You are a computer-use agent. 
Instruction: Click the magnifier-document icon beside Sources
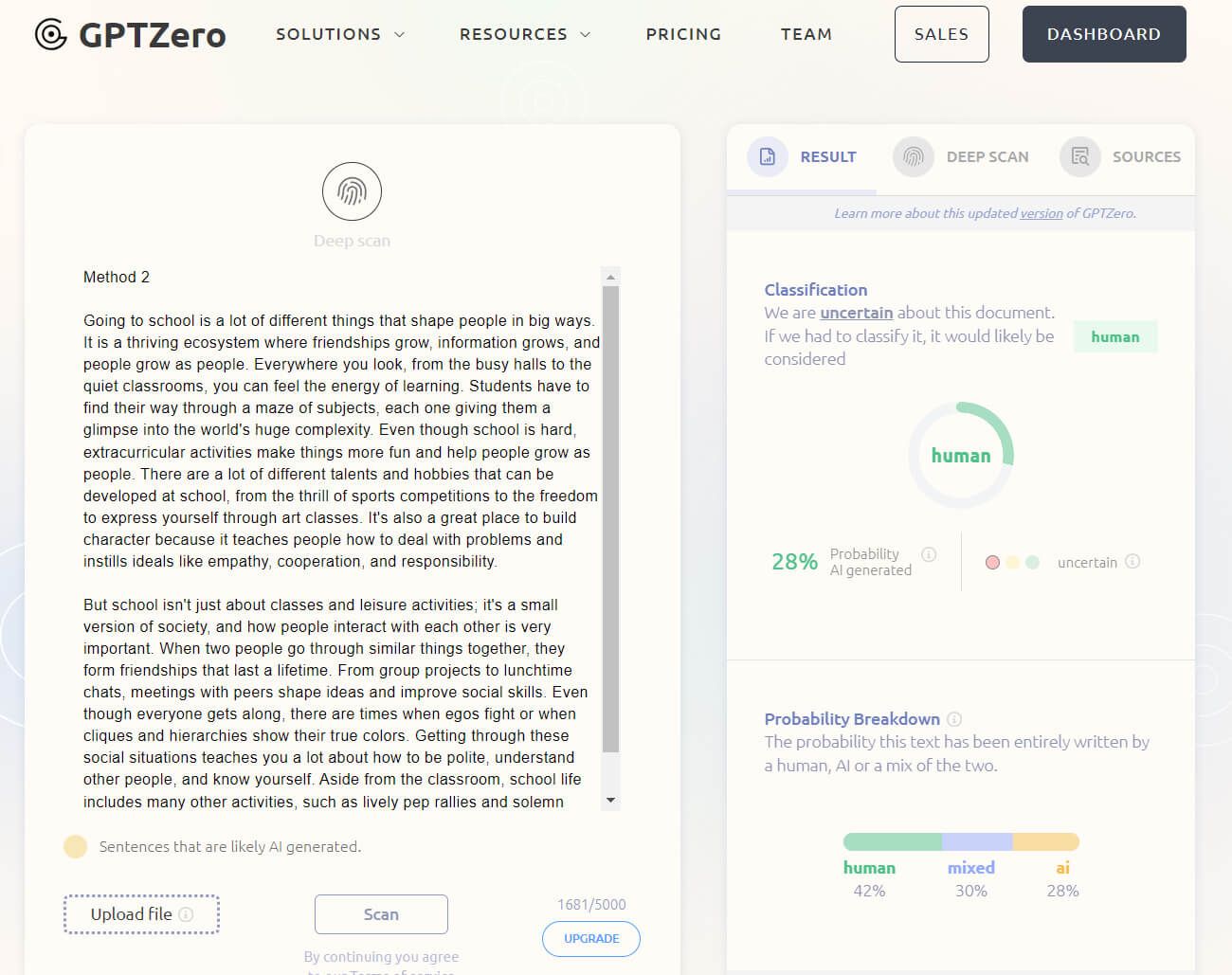(x=1079, y=156)
